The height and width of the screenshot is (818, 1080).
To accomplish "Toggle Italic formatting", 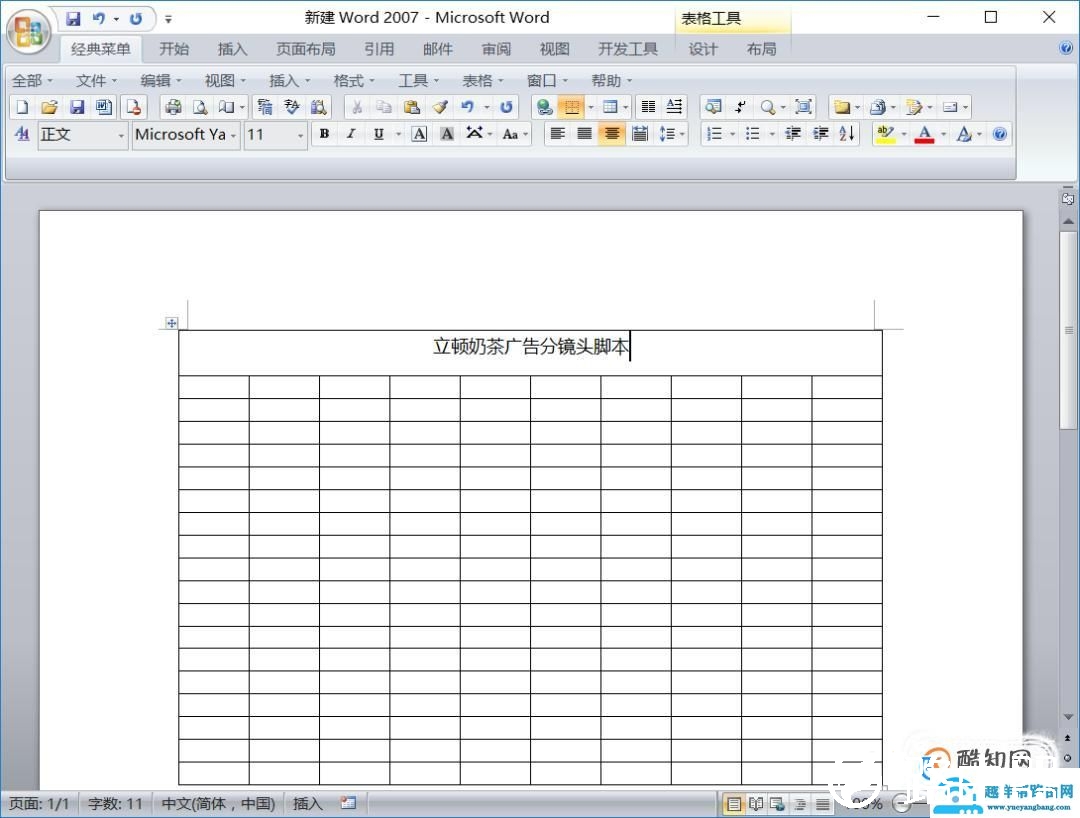I will [351, 134].
